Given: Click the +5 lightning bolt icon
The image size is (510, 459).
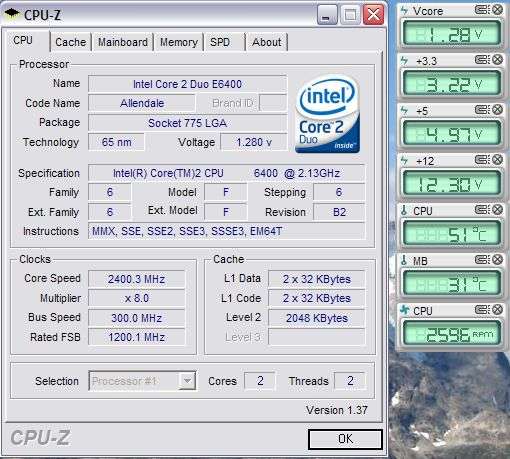Looking at the screenshot, I should coord(404,110).
